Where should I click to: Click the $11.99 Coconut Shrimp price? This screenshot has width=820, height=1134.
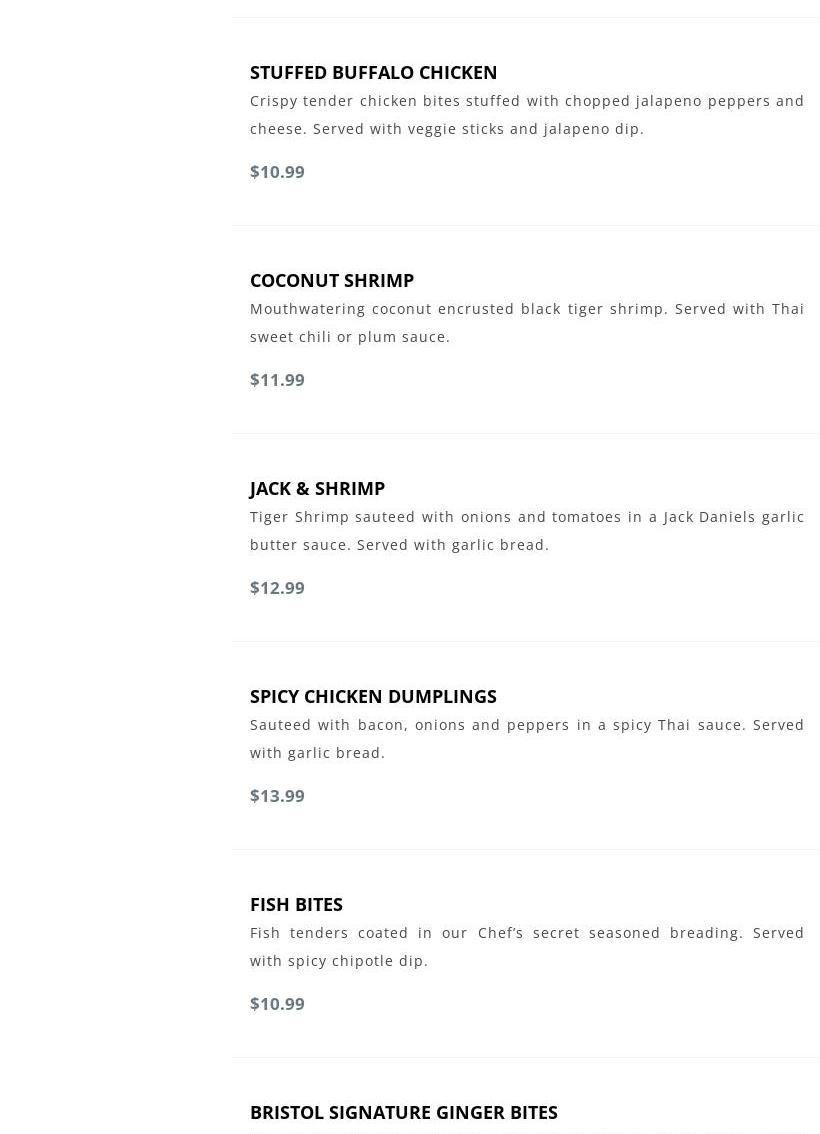(277, 380)
